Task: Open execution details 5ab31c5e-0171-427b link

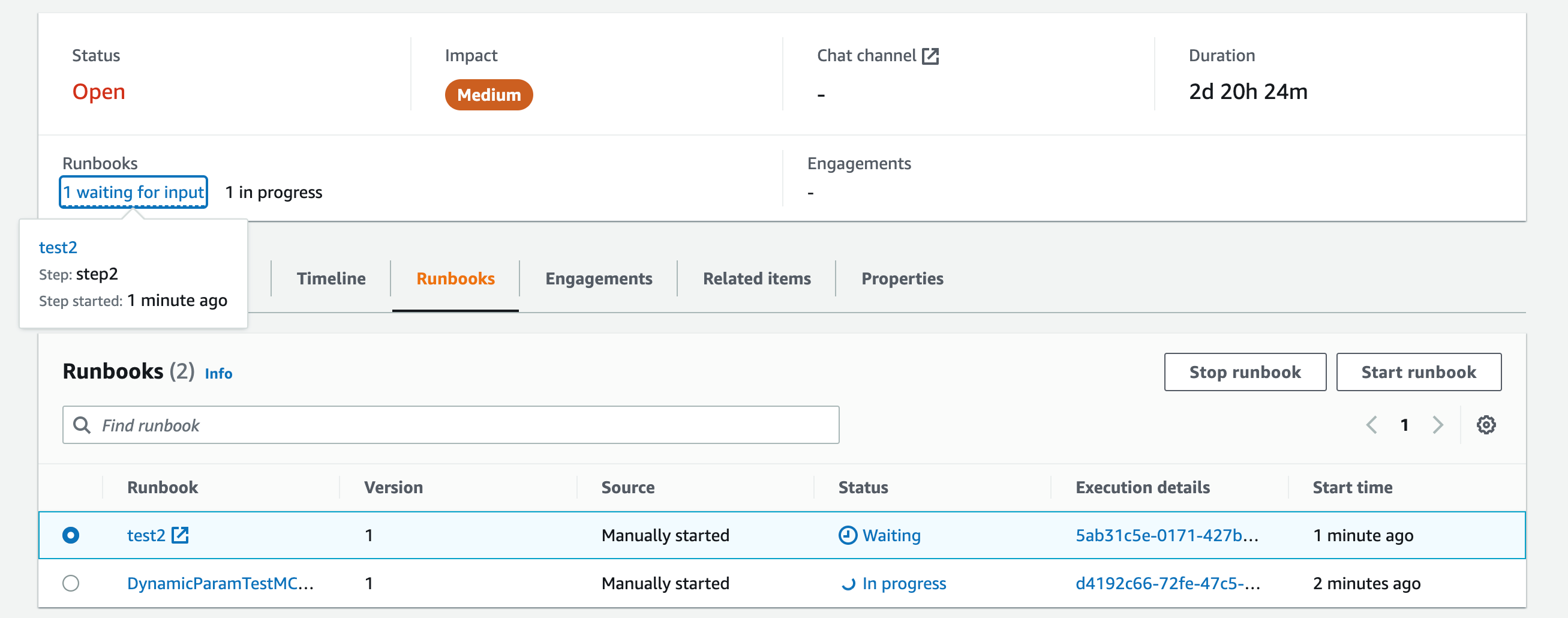Action: point(1166,535)
